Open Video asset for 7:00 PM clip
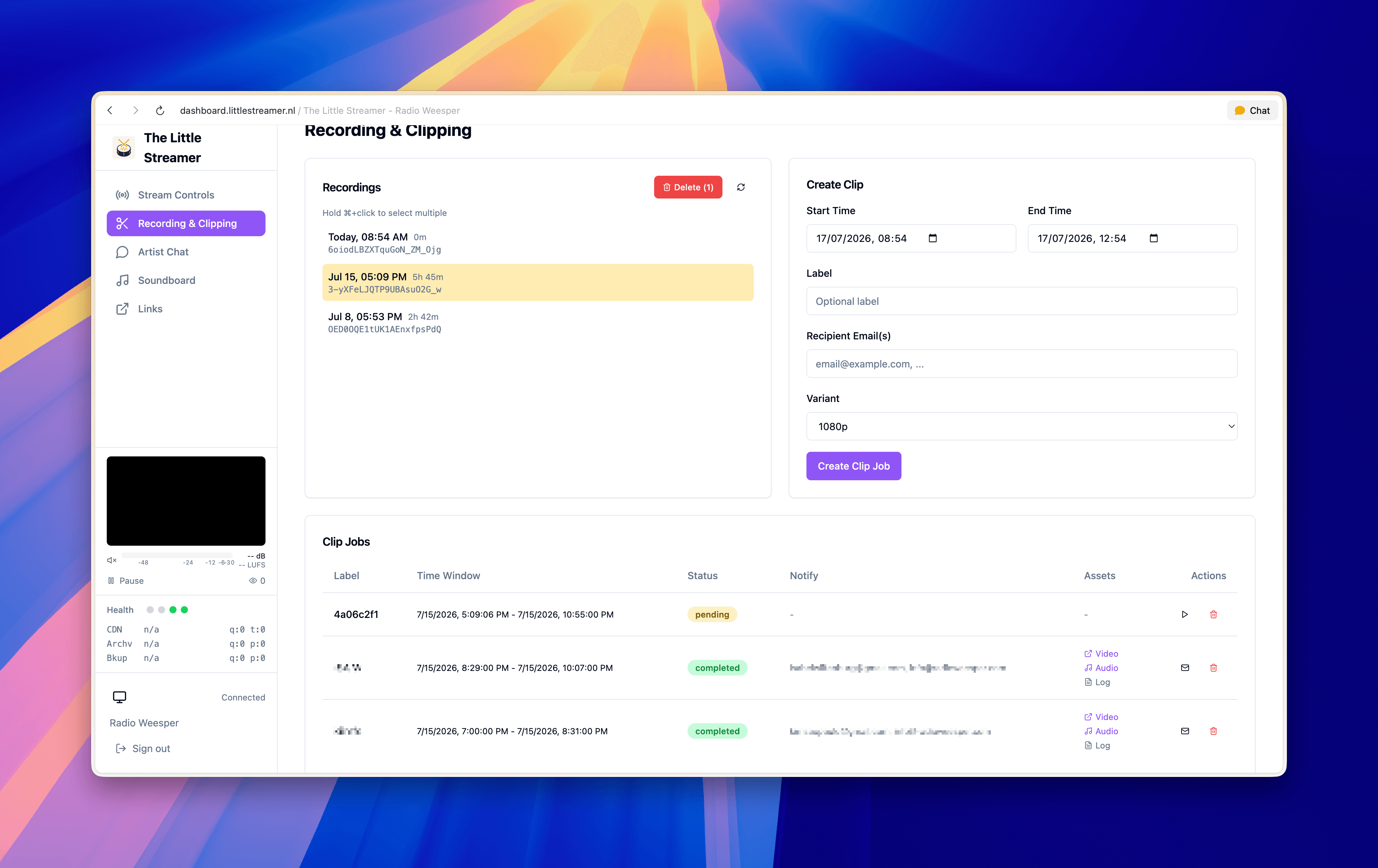 pos(1101,717)
